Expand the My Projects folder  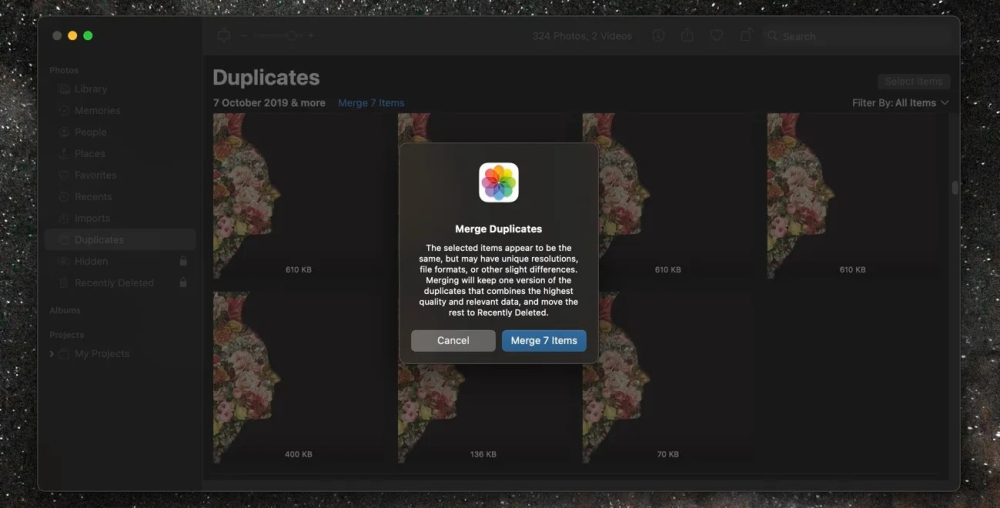(52, 354)
